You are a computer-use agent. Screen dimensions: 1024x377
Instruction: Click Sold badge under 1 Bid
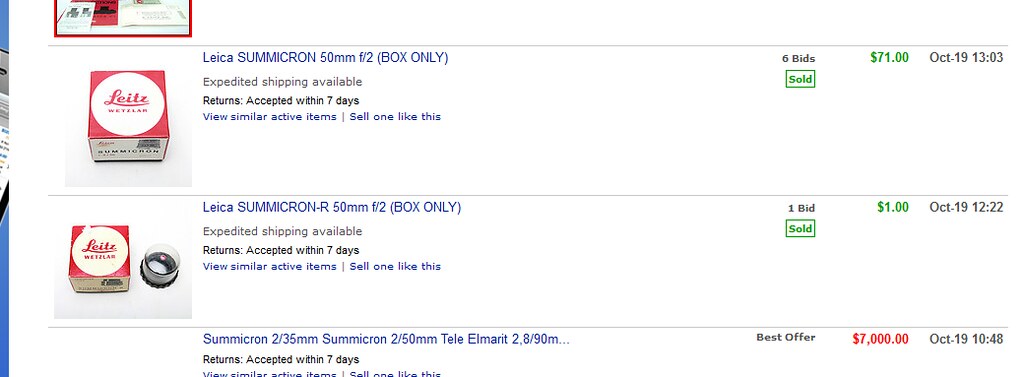click(x=800, y=229)
